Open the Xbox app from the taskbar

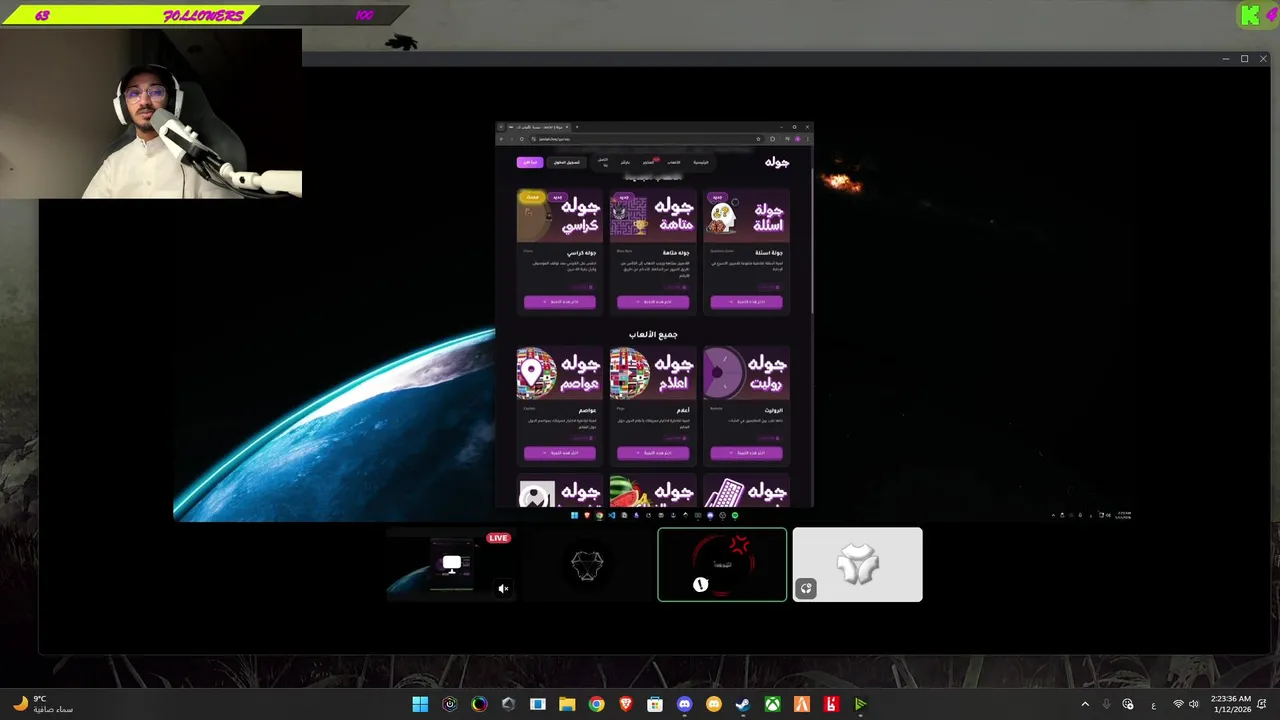point(772,704)
